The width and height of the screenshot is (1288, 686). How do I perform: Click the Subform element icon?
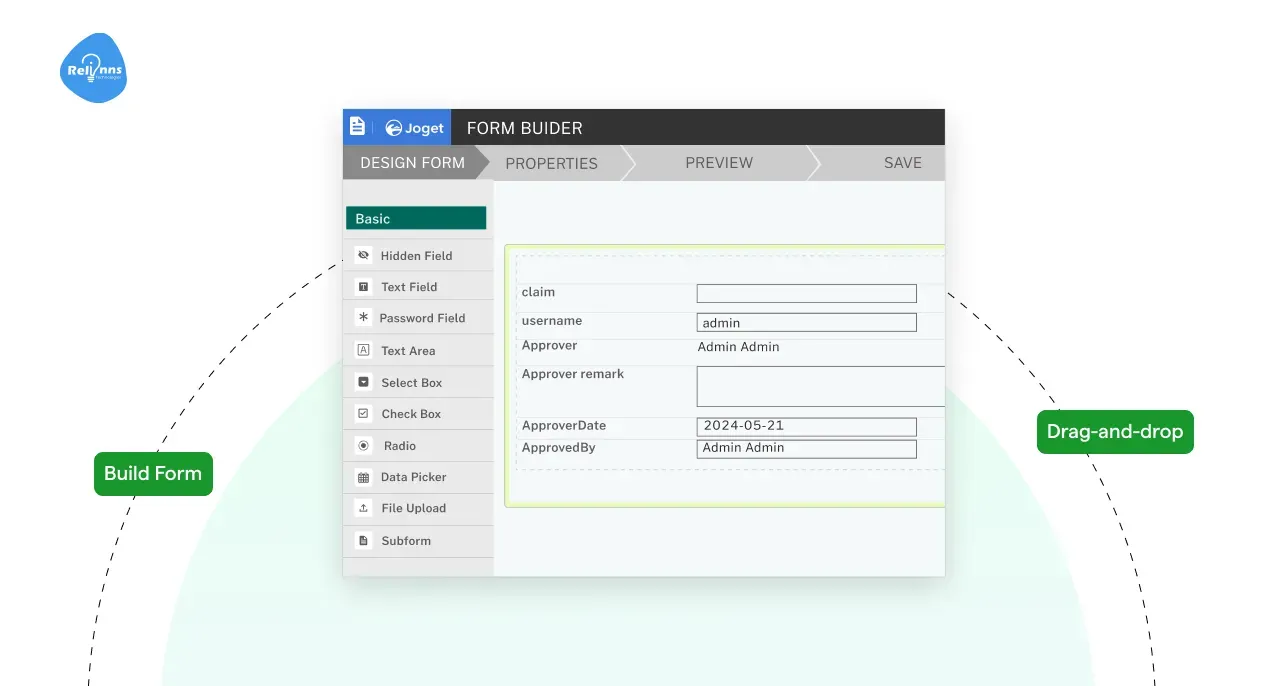pyautogui.click(x=363, y=540)
